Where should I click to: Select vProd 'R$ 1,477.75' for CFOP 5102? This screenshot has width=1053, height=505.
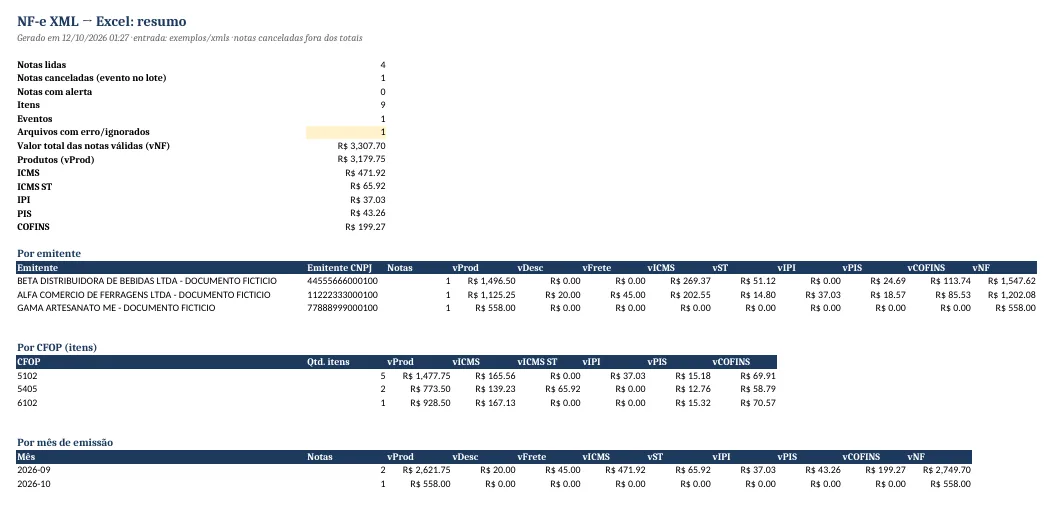[x=426, y=376]
